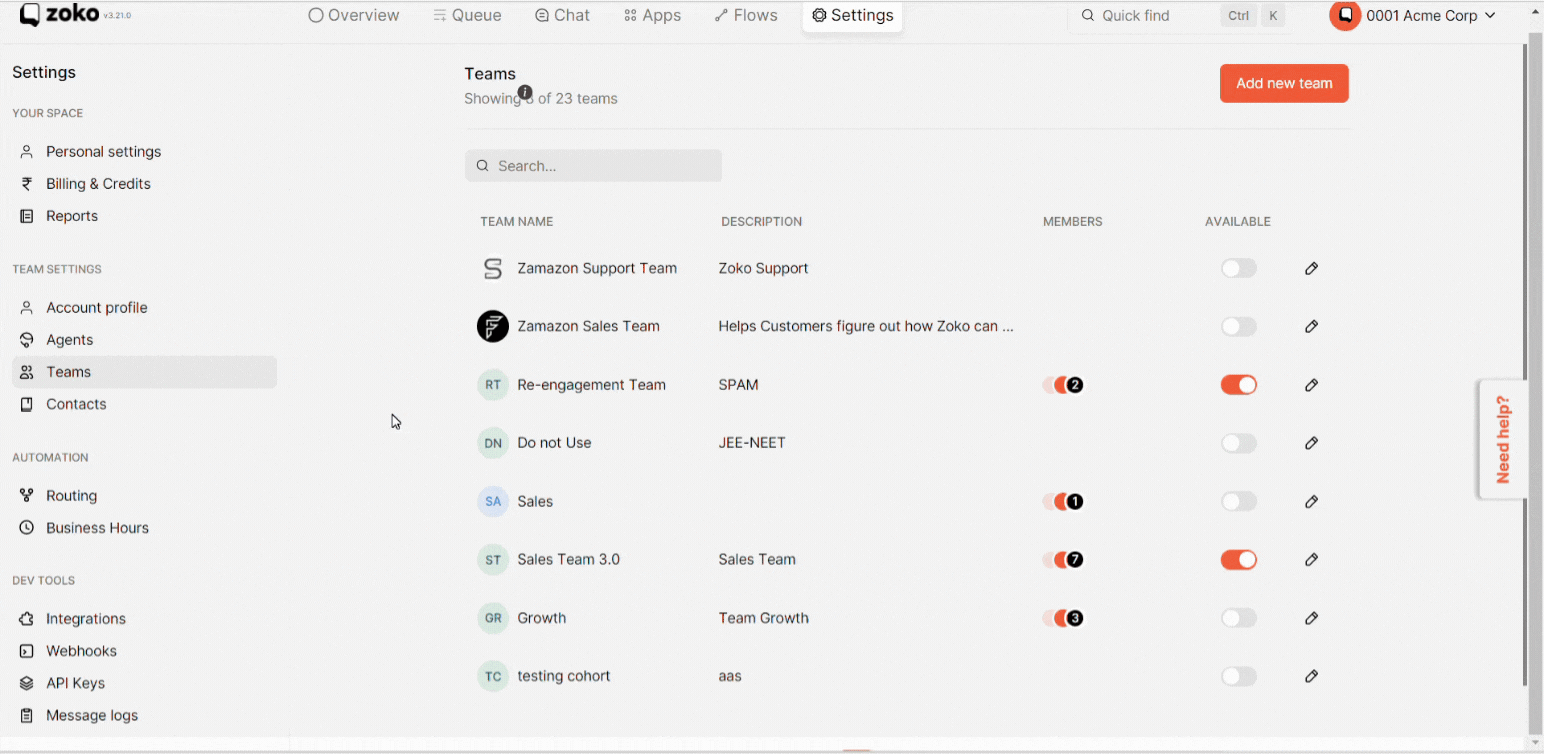
Task: Click the DN avatar badge
Action: [x=493, y=443]
